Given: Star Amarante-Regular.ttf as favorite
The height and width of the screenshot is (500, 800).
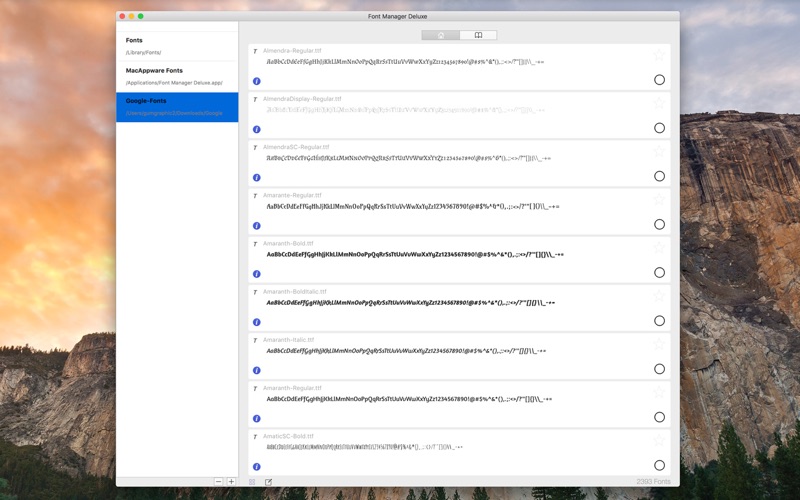Looking at the screenshot, I should [659, 199].
